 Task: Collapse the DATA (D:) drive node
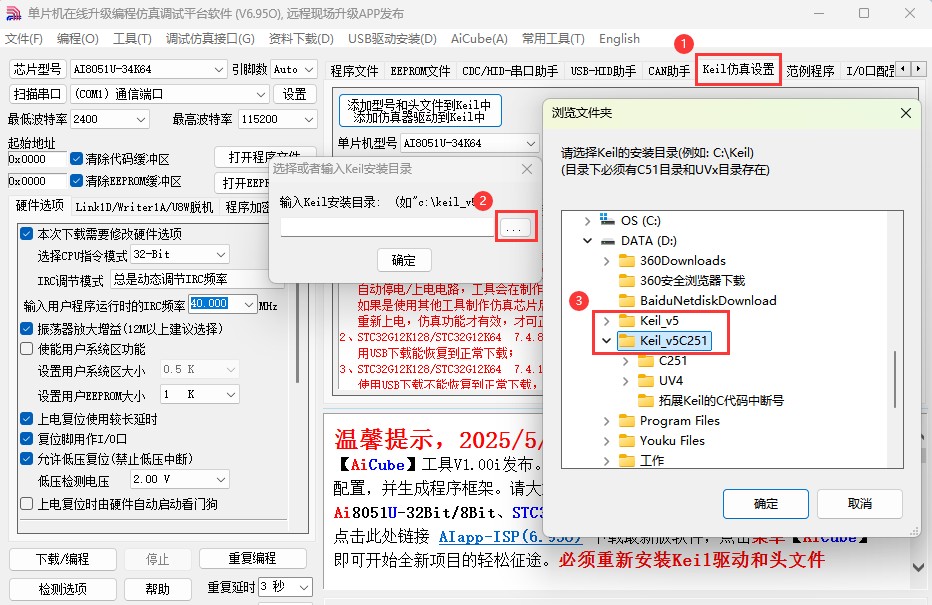pos(587,241)
